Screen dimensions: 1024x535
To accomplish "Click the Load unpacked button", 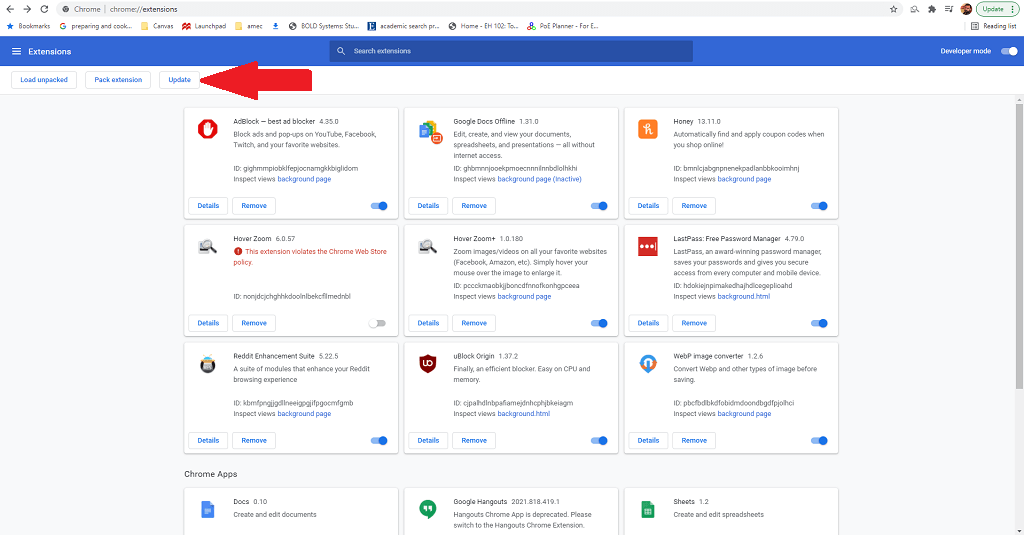I will point(44,79).
